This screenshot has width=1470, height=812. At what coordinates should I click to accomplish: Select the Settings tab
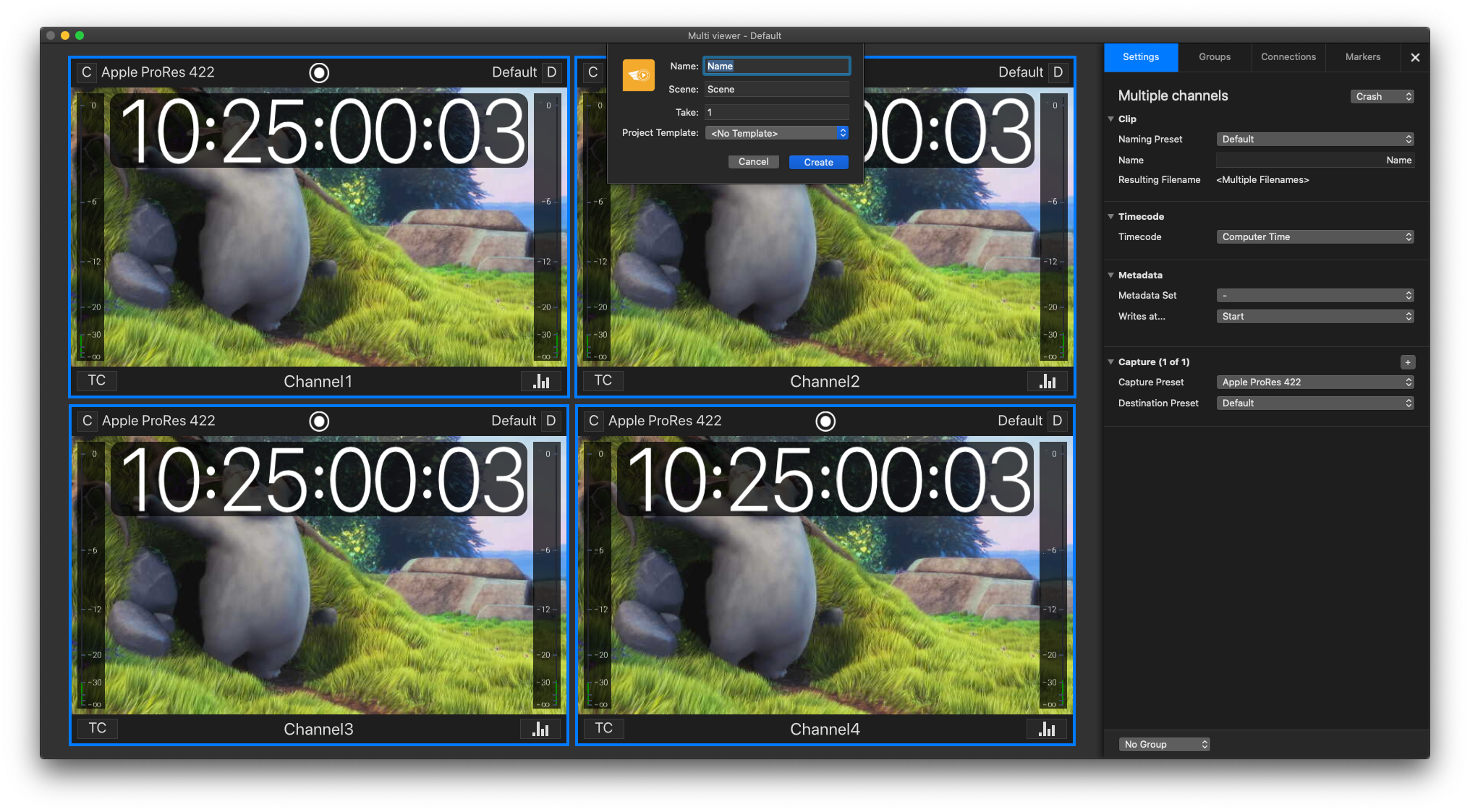[x=1141, y=57]
